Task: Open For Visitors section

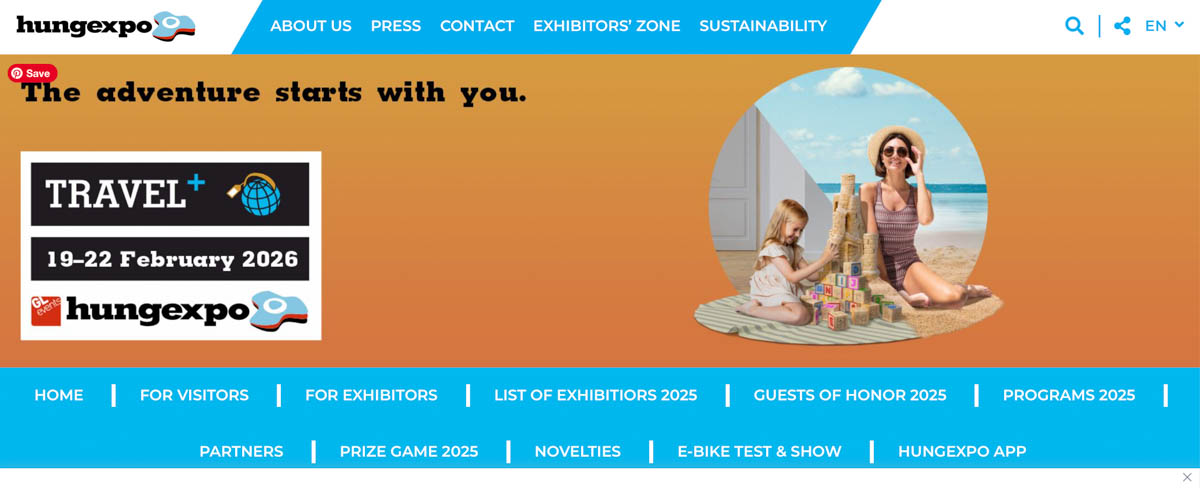Action: (194, 395)
